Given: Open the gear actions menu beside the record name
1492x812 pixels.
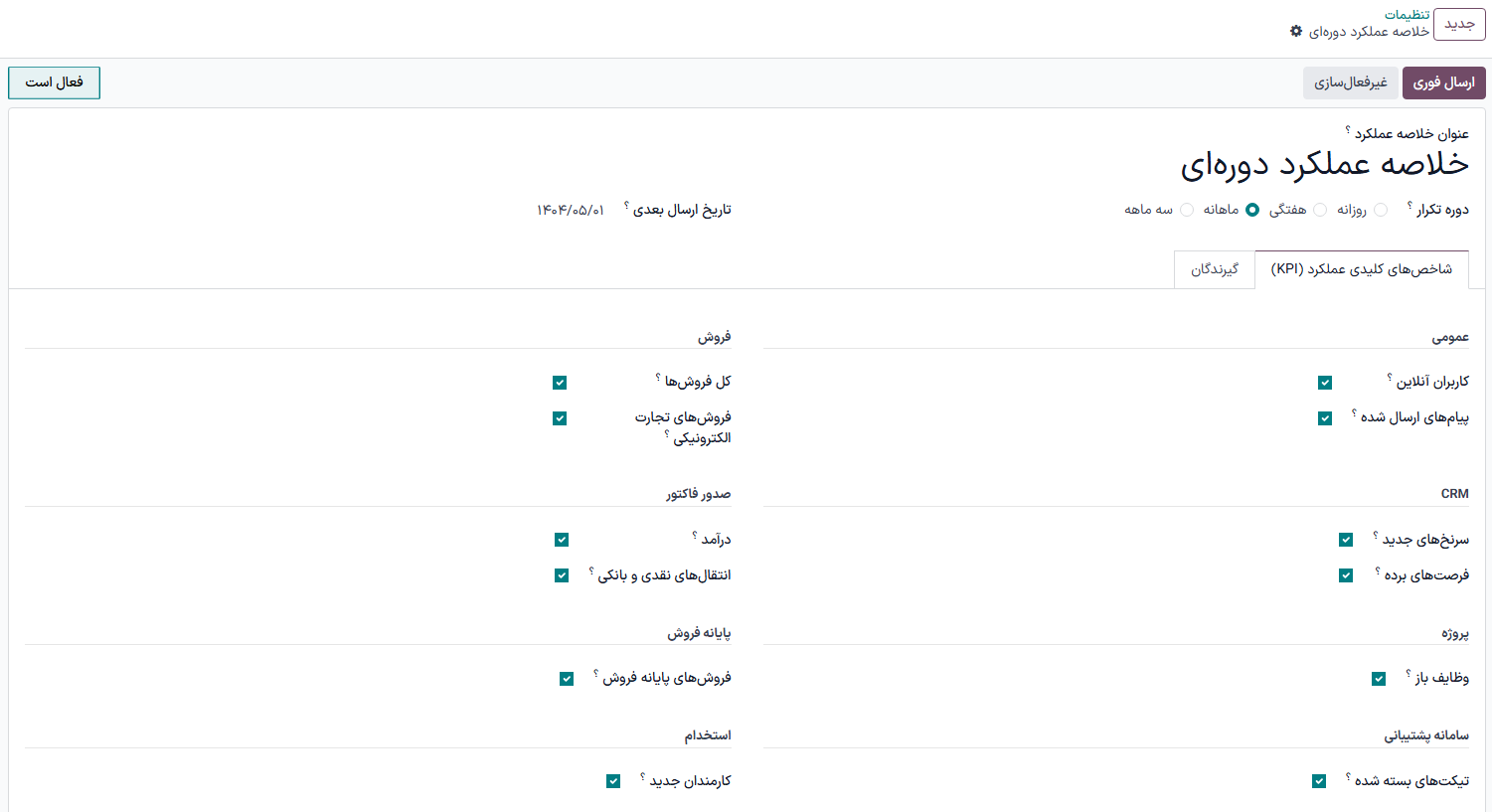Looking at the screenshot, I should point(1296,32).
